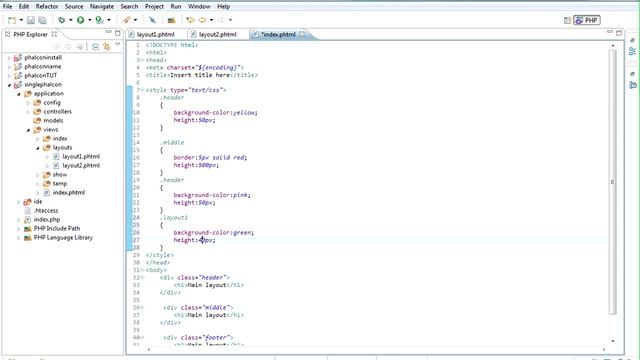Open the Navigate menu

pos(102,7)
